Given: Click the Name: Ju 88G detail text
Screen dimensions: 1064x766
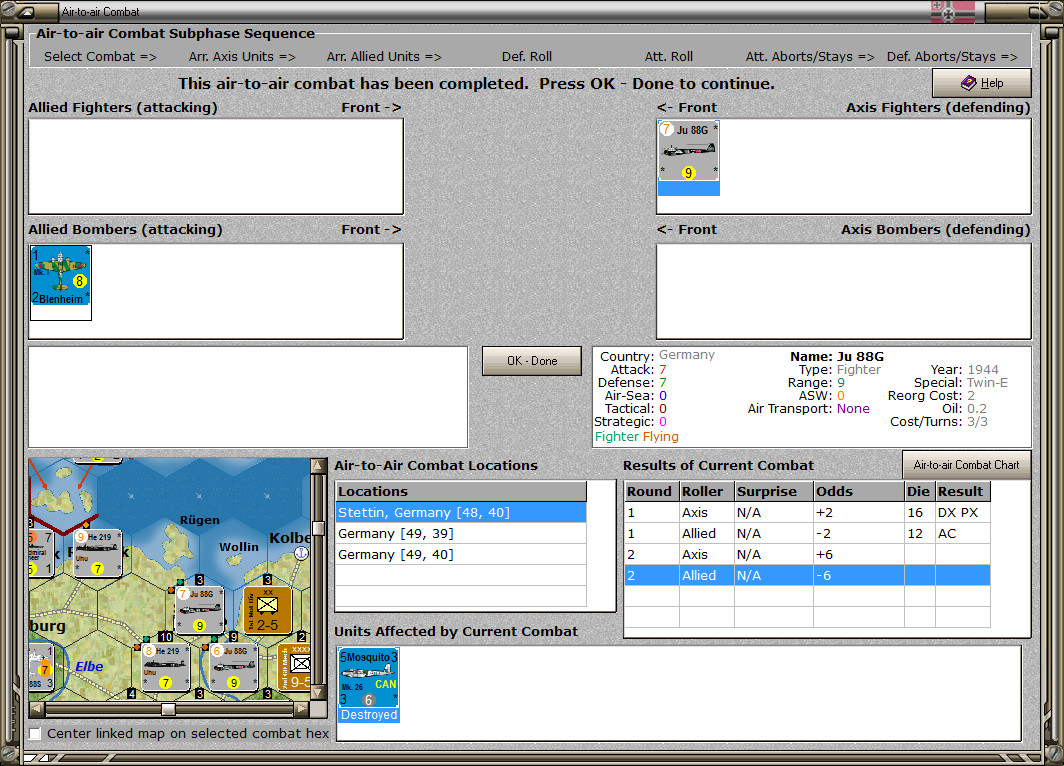Looking at the screenshot, I should pos(837,356).
